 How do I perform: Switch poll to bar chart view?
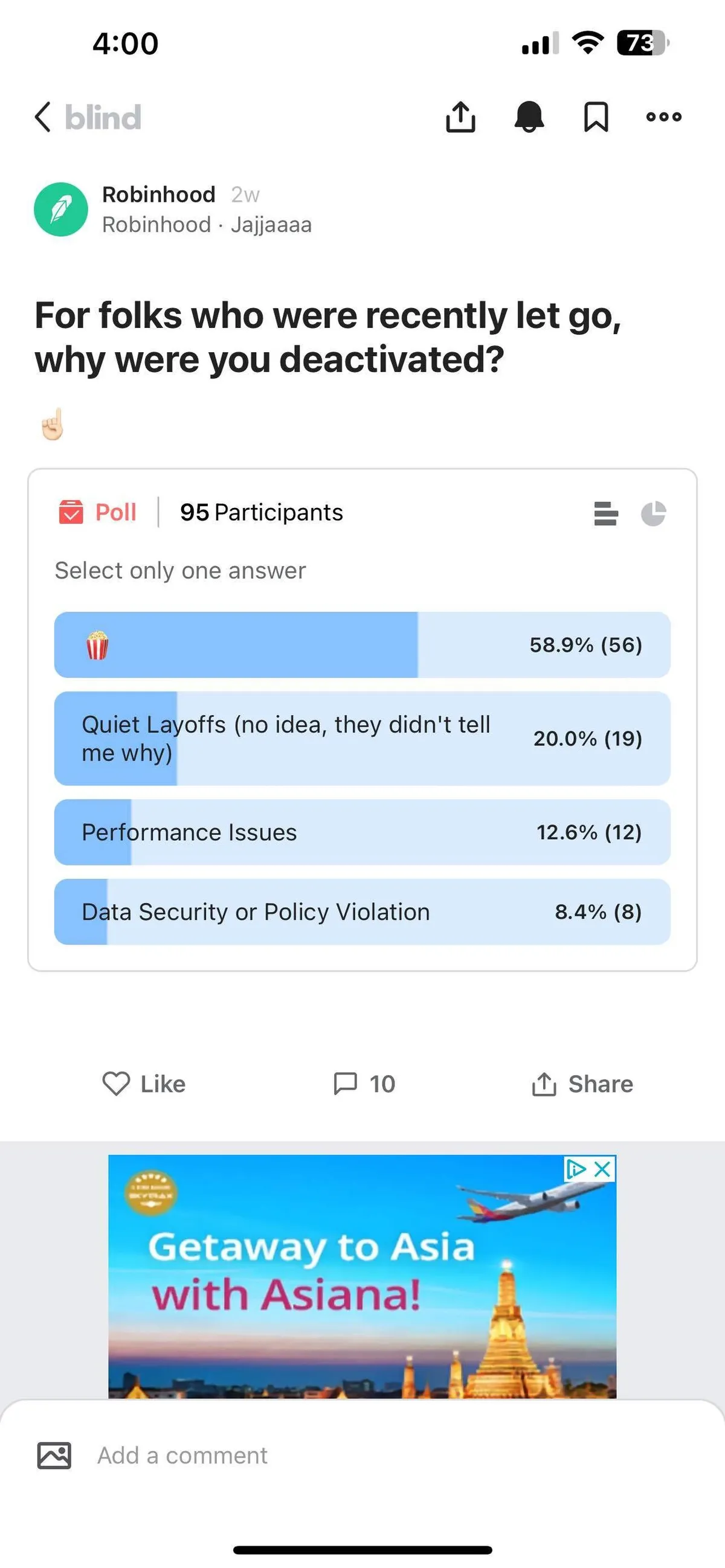tap(606, 513)
